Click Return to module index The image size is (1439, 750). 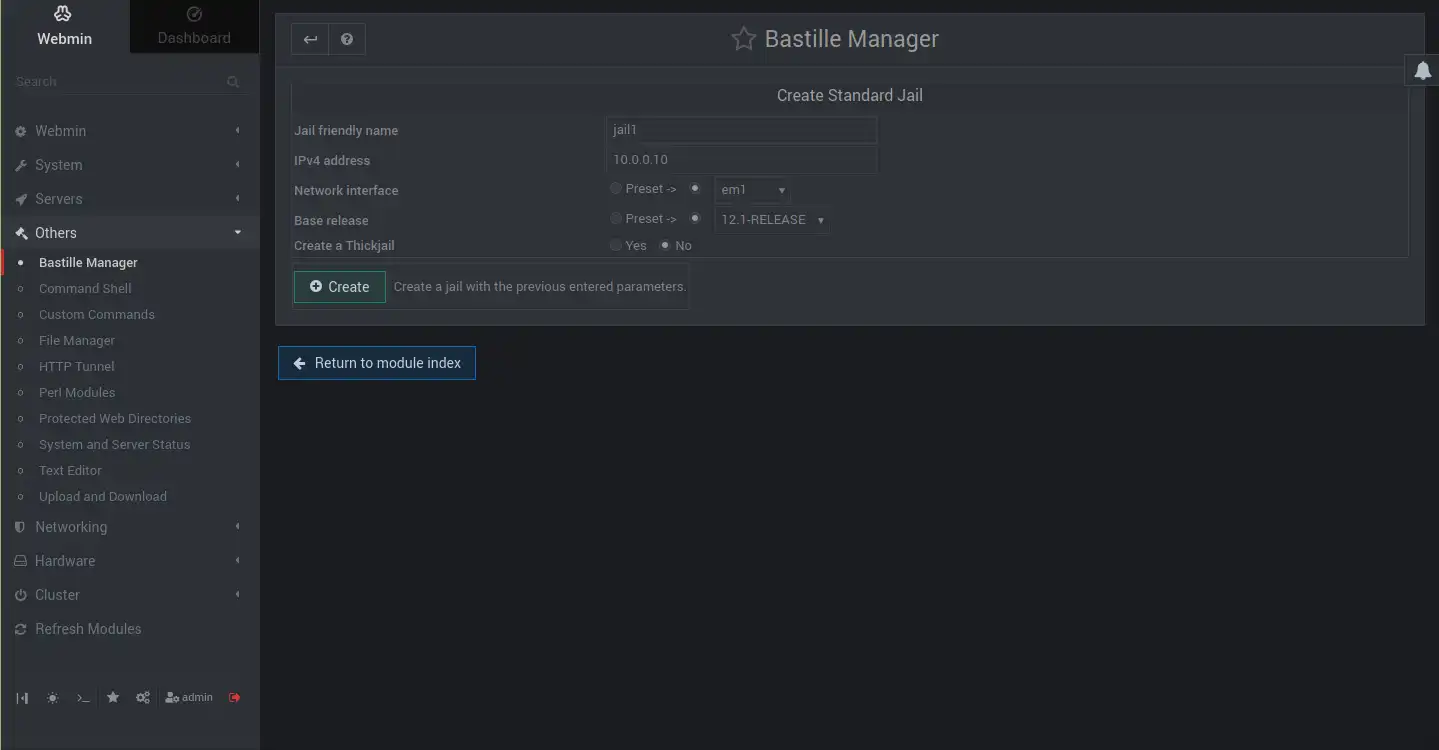point(377,363)
